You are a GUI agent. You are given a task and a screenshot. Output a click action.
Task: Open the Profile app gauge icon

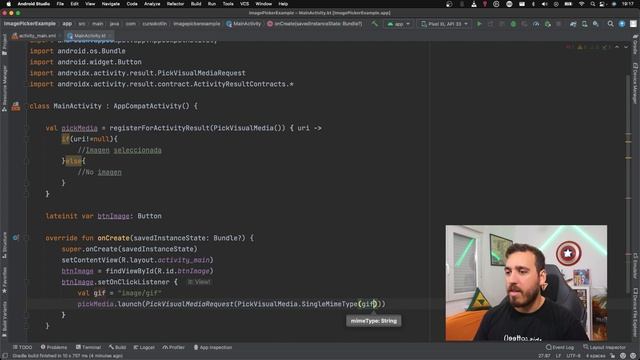click(536, 24)
